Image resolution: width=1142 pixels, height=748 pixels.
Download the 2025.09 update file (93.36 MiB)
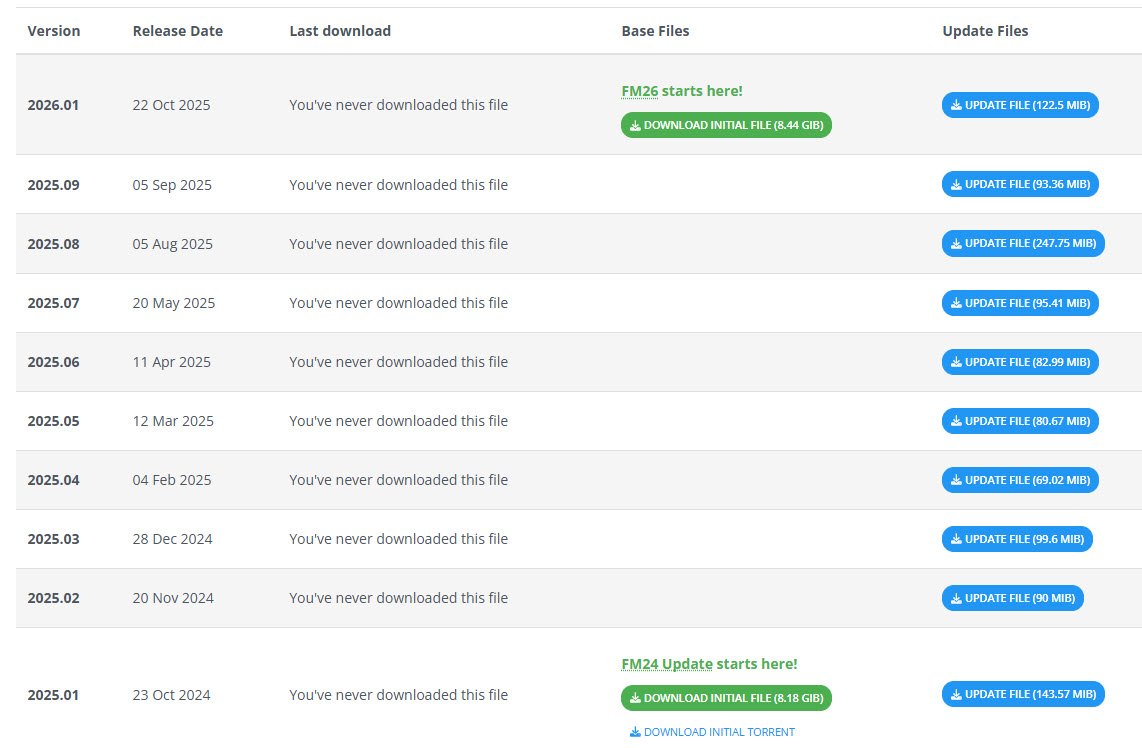click(x=1020, y=184)
